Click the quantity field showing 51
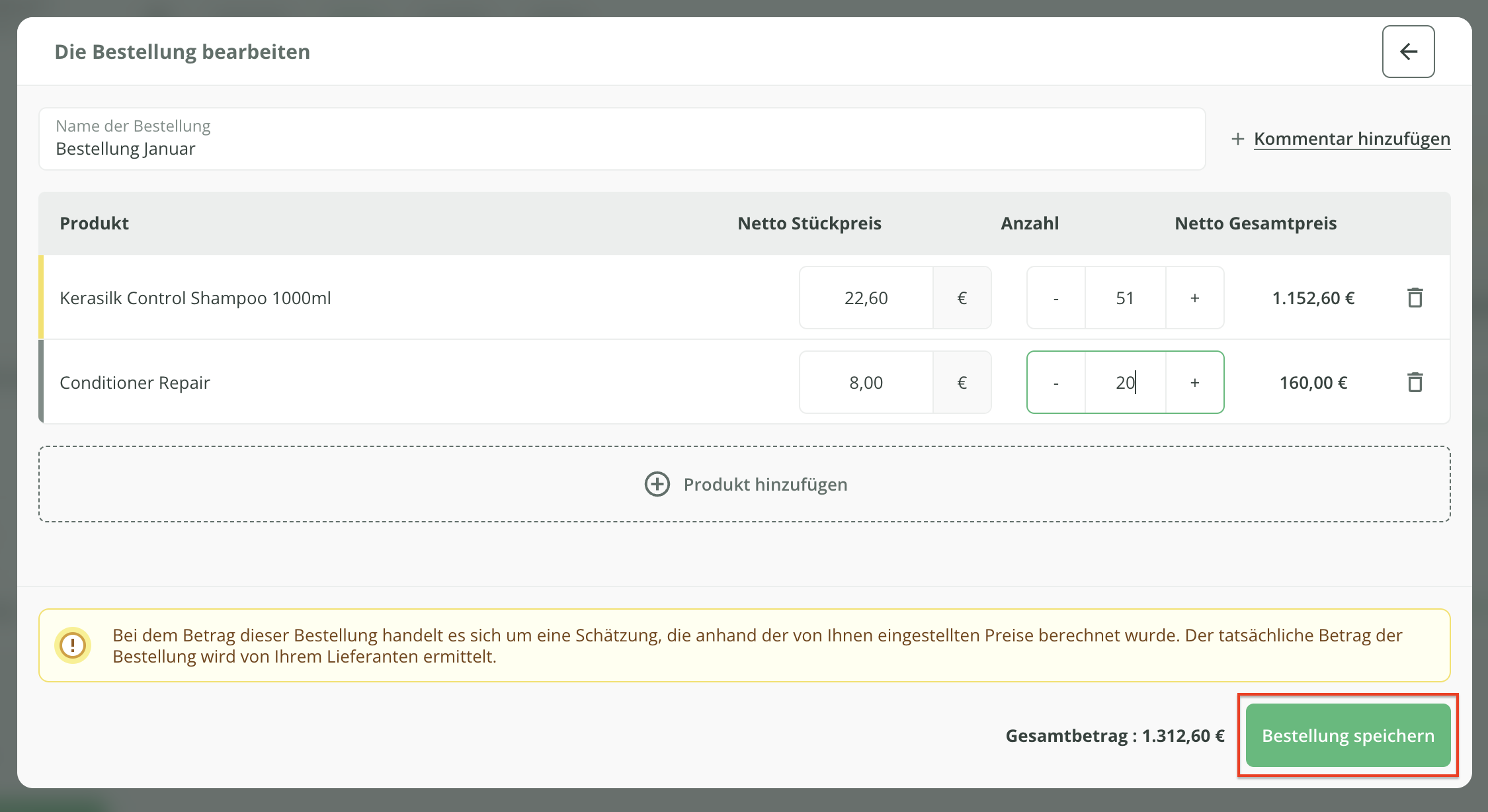Image resolution: width=1488 pixels, height=812 pixels. tap(1124, 298)
